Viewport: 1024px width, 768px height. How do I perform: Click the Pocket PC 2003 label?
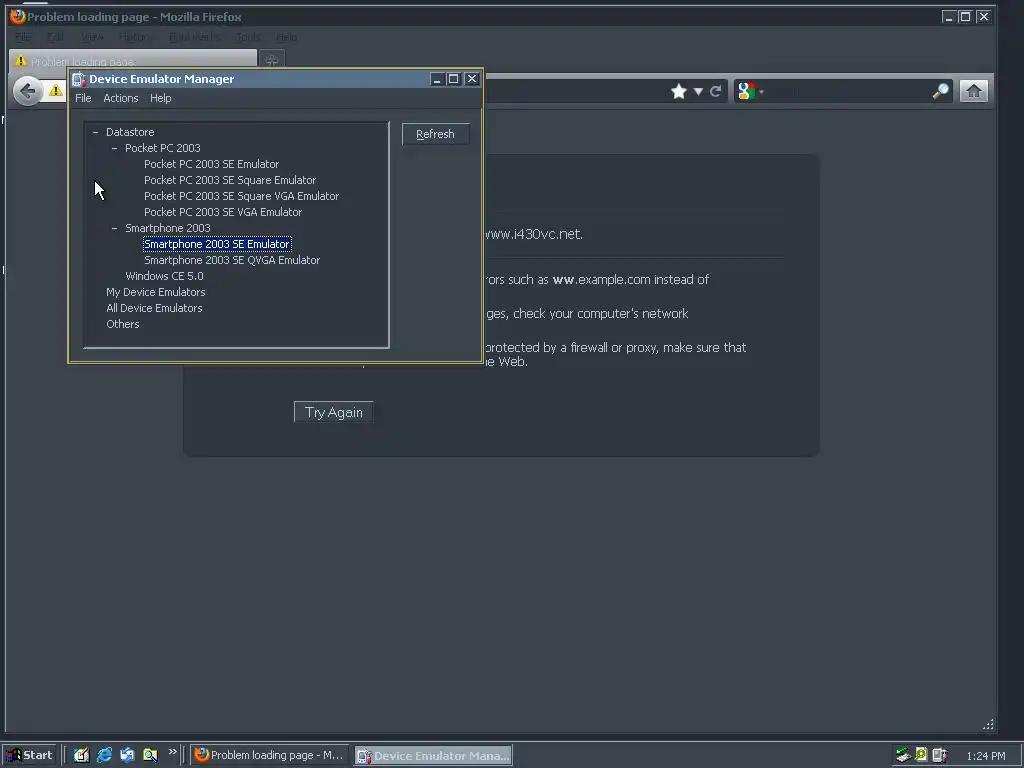(163, 148)
